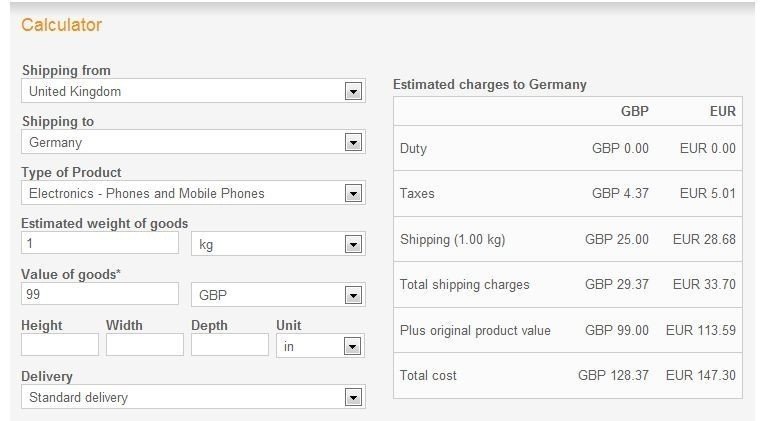Click the Calculator heading

62,24
